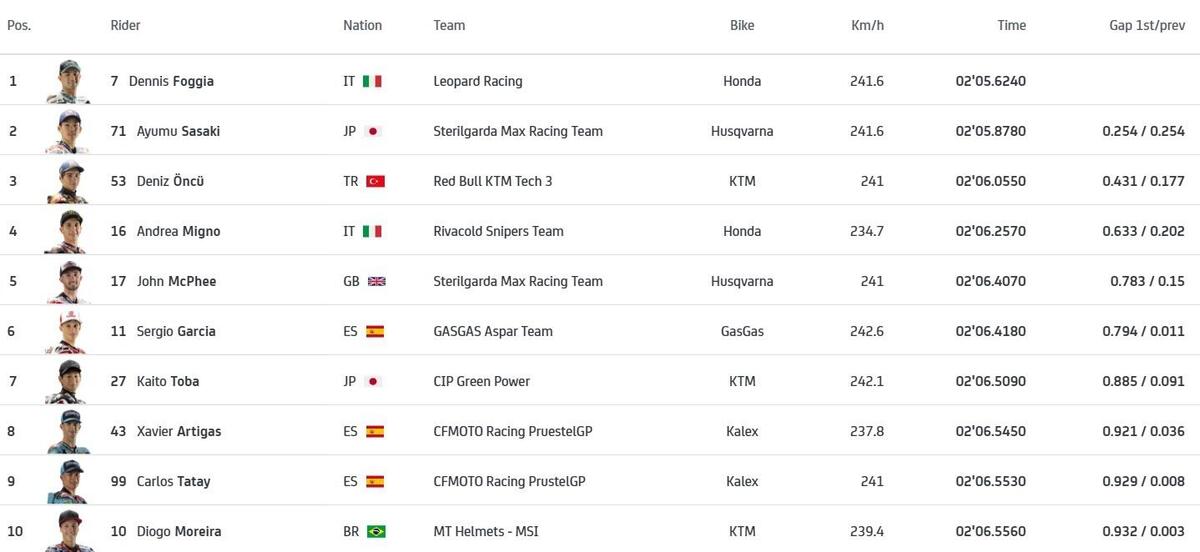Click the Spanish flag beside Sergio Garcia

(x=375, y=331)
